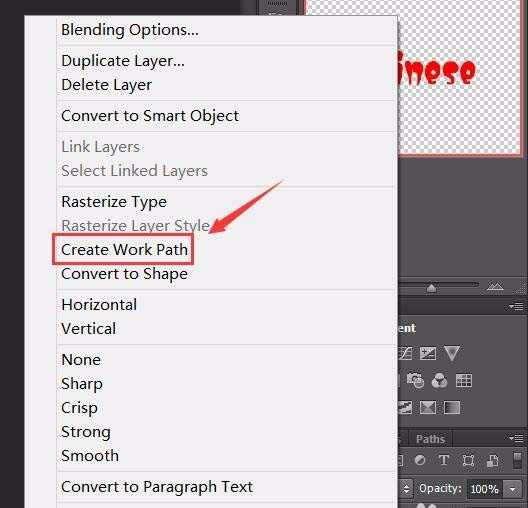Click the Opacity 100% value field
The width and height of the screenshot is (528, 508).
[485, 489]
